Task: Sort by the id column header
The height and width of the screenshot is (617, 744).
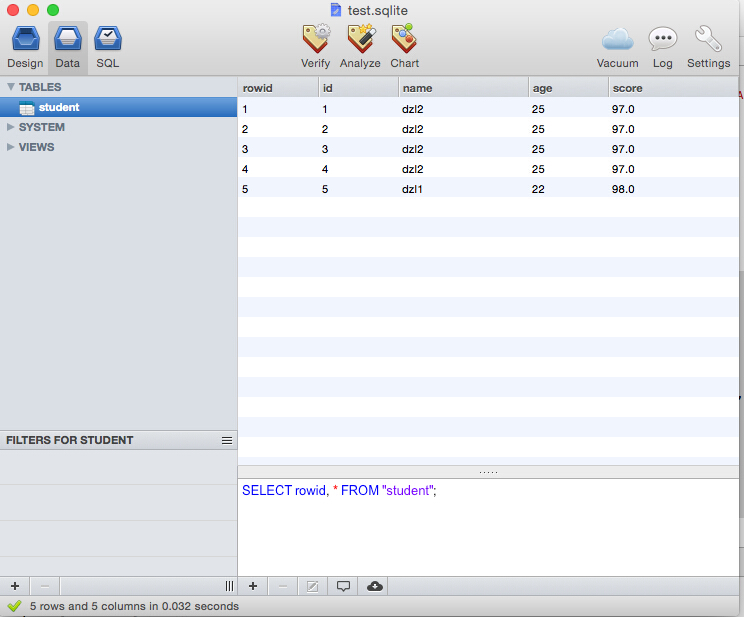Action: point(359,88)
